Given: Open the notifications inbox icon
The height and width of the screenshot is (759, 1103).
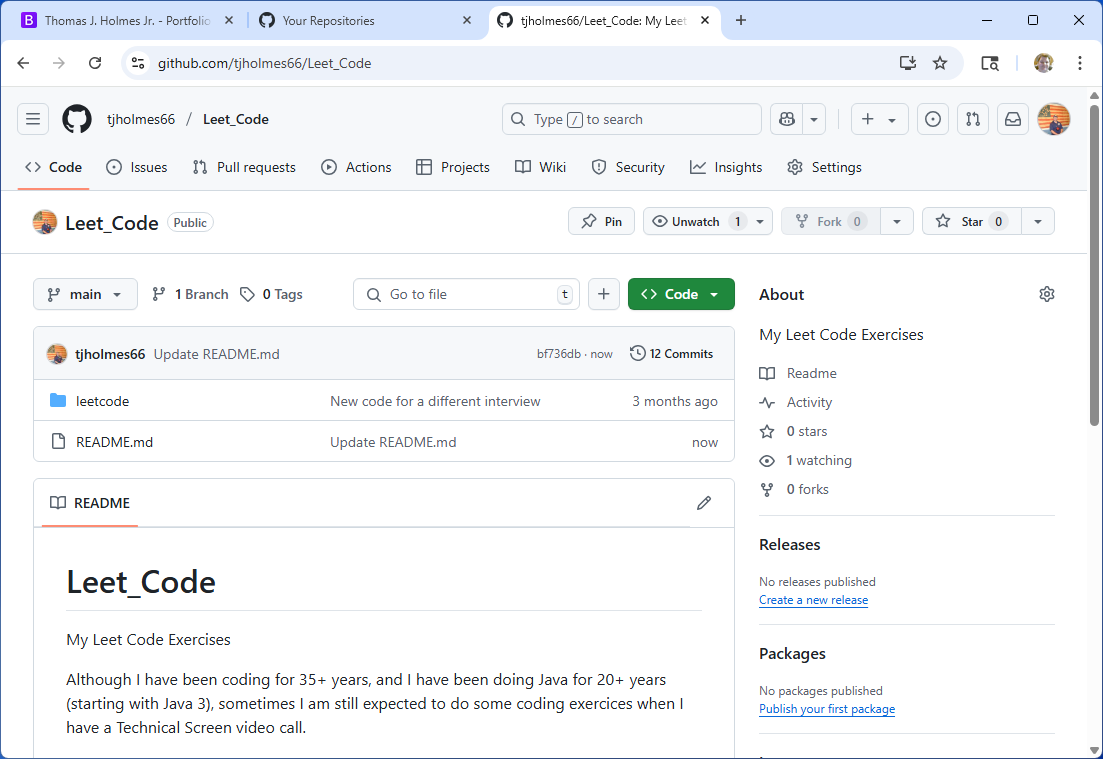Looking at the screenshot, I should tap(1013, 120).
